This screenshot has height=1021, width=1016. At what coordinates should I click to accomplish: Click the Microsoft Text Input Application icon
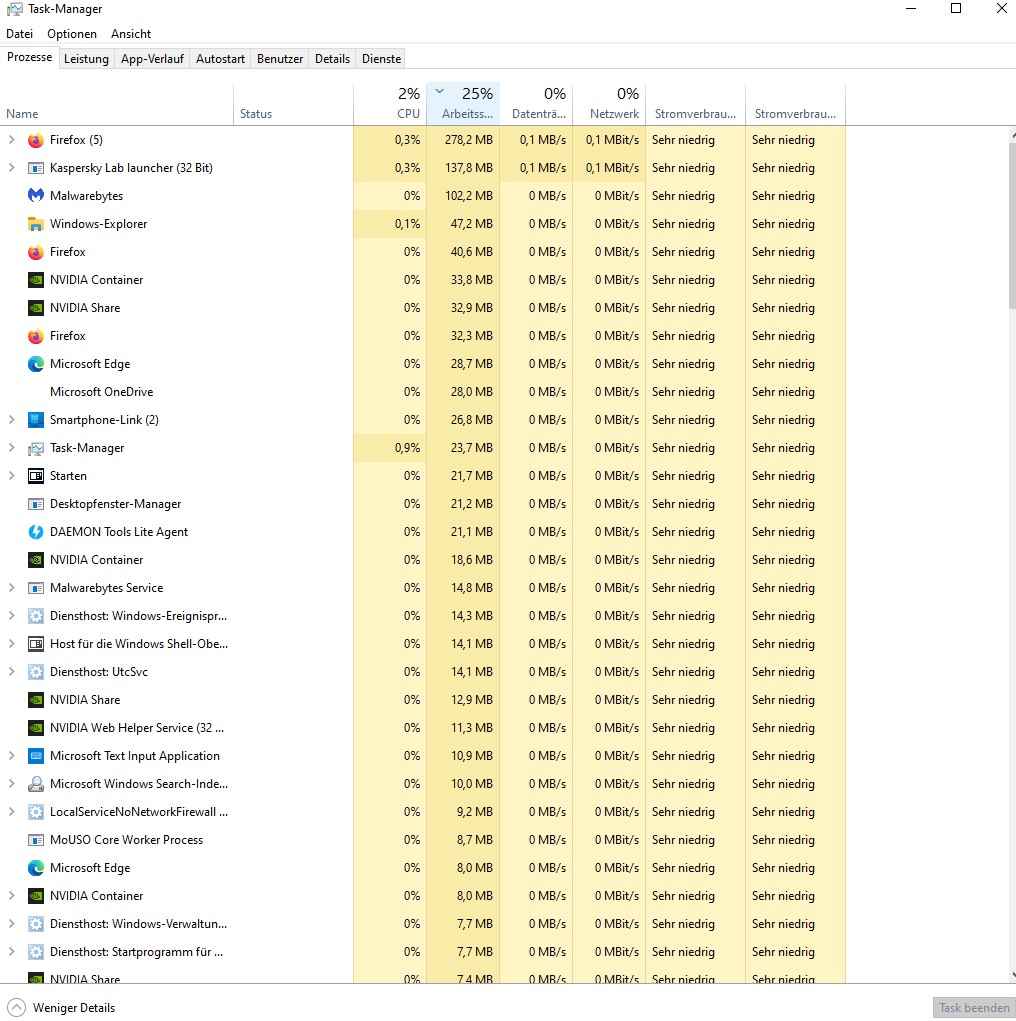pos(36,756)
